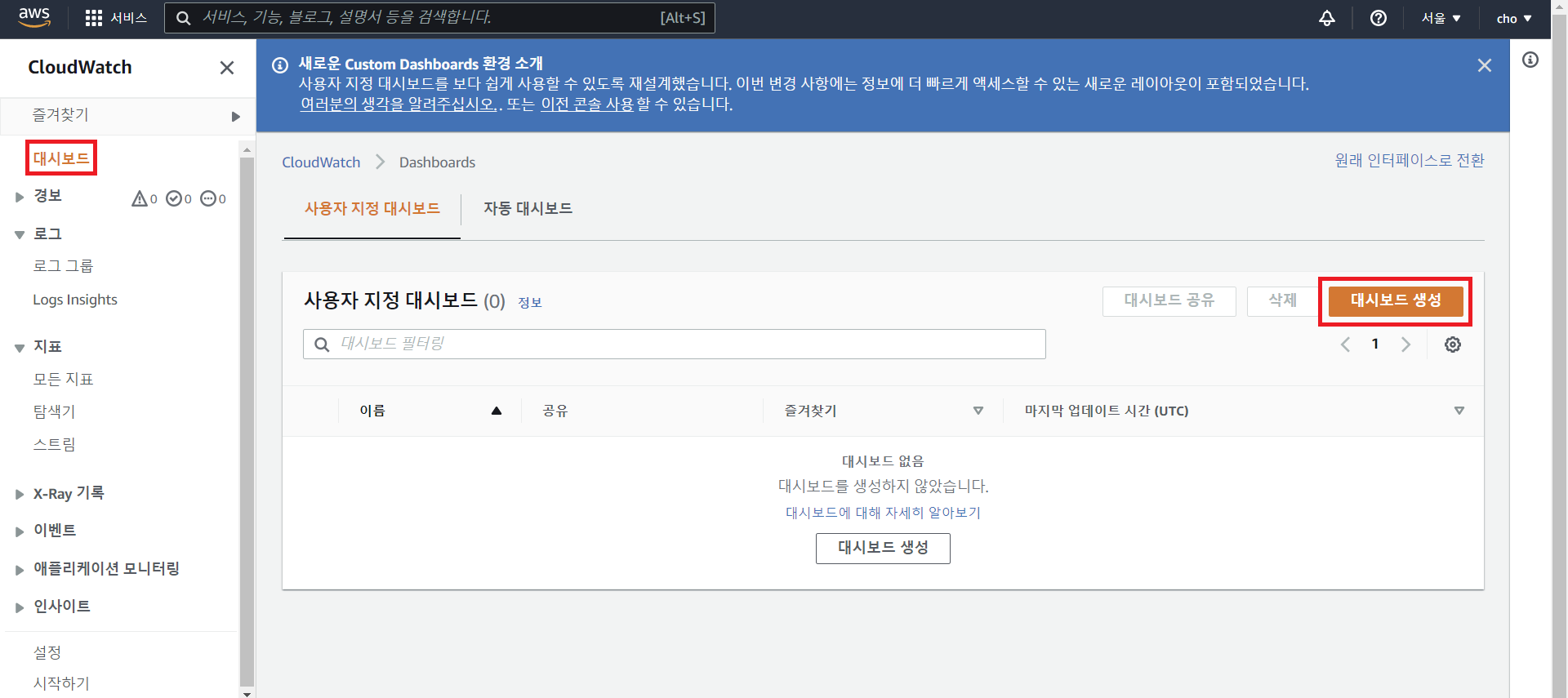Click the banner info circle icon
1568x698 pixels.
tap(280, 65)
